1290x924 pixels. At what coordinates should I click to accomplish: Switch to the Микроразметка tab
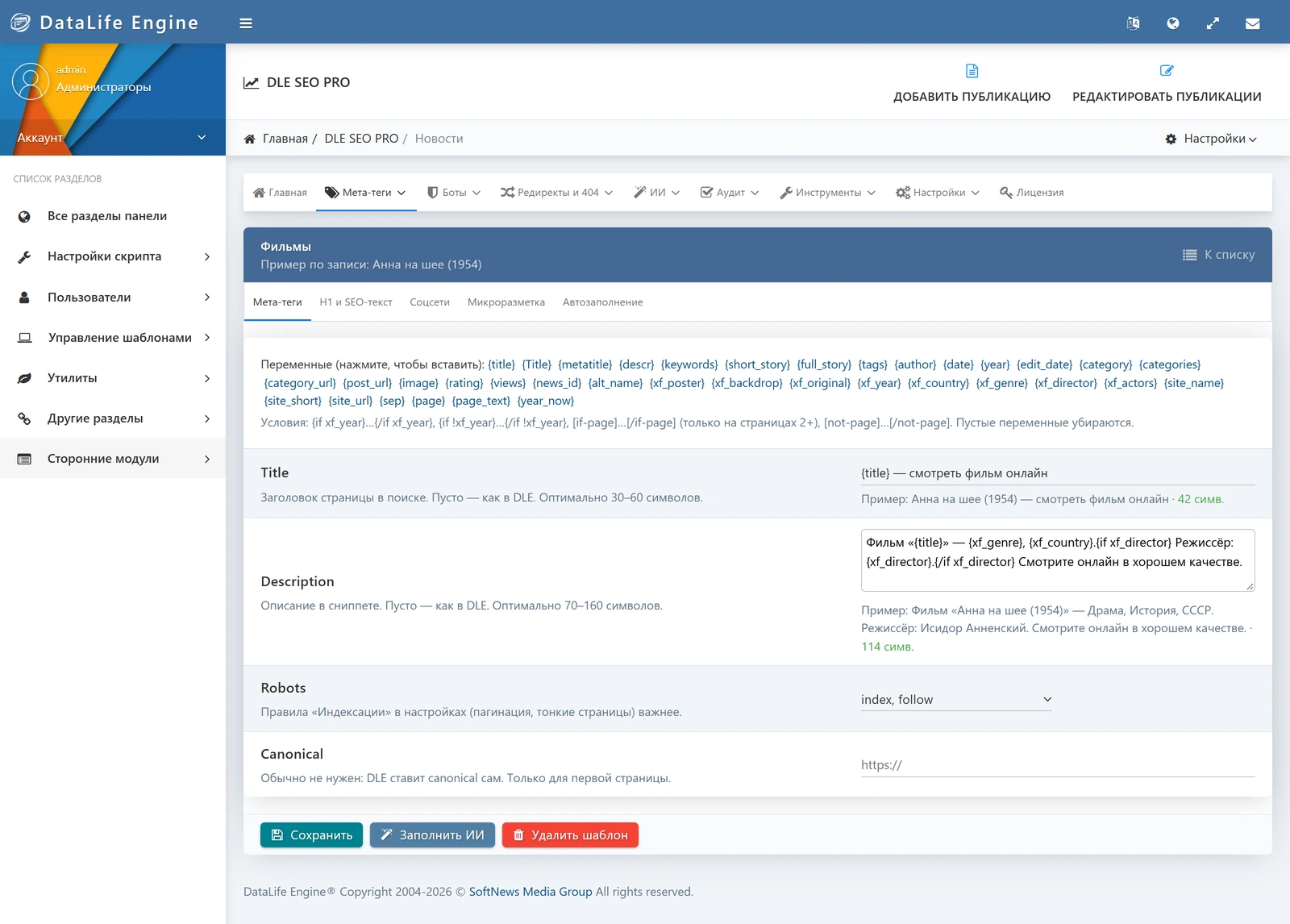pos(506,302)
